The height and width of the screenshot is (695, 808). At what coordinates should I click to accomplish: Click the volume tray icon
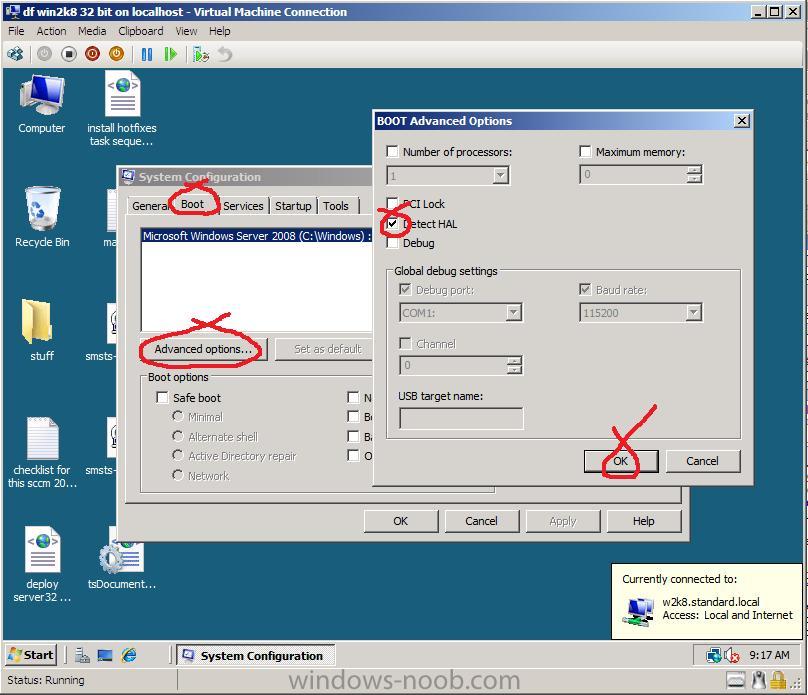[731, 655]
